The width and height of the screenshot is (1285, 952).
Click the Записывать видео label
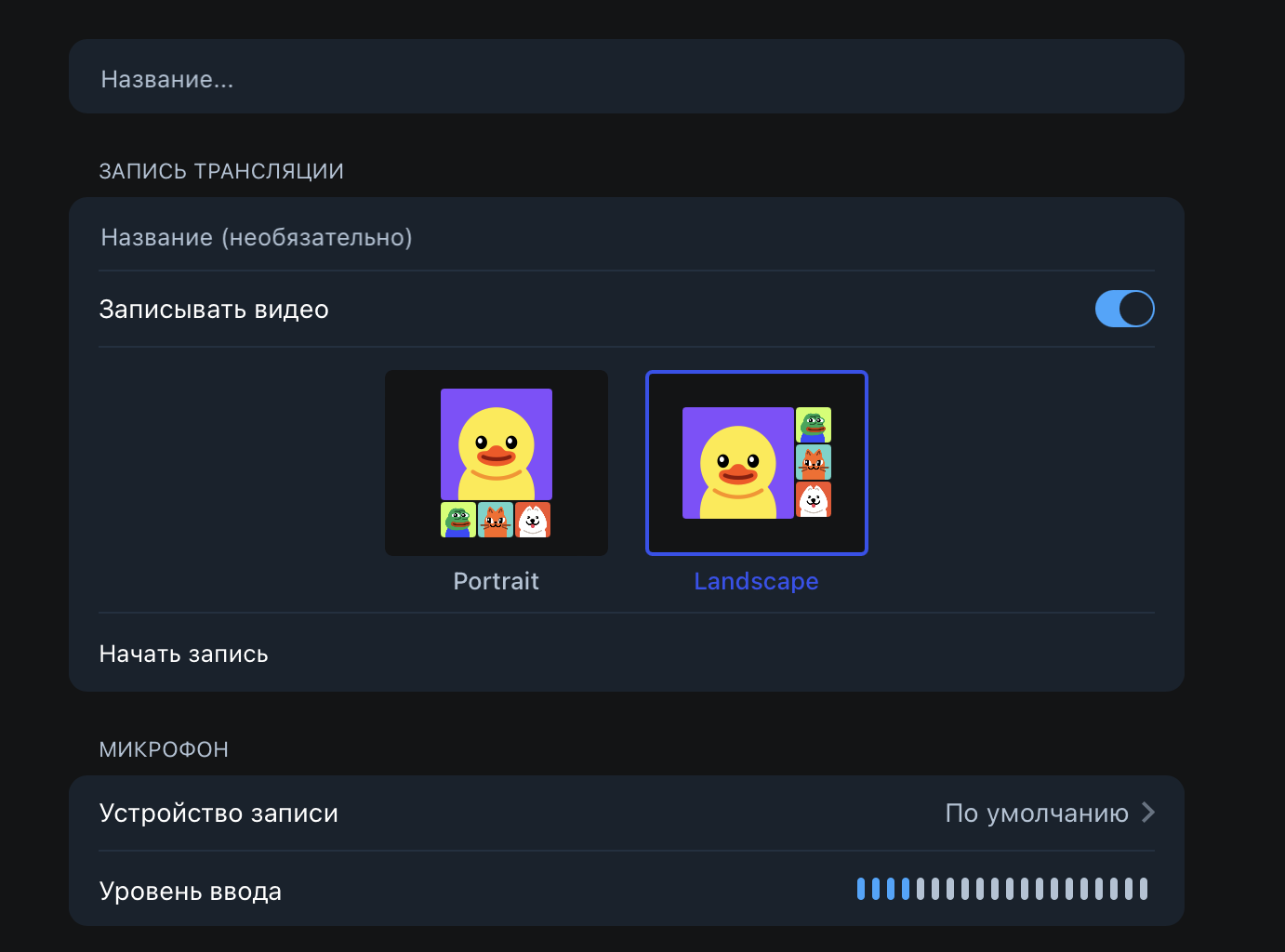pyautogui.click(x=214, y=310)
